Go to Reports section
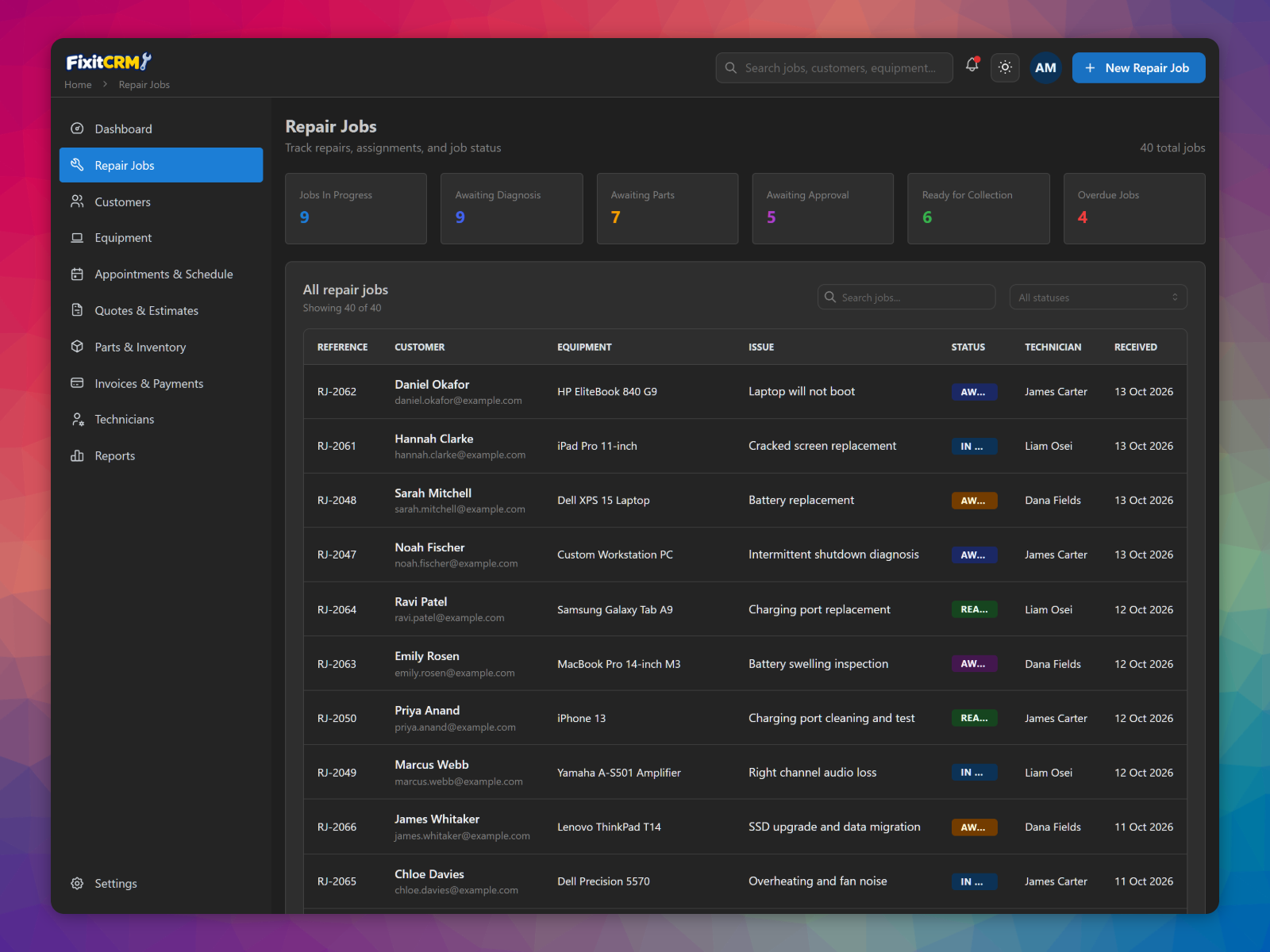This screenshot has width=1270, height=952. 161,455
